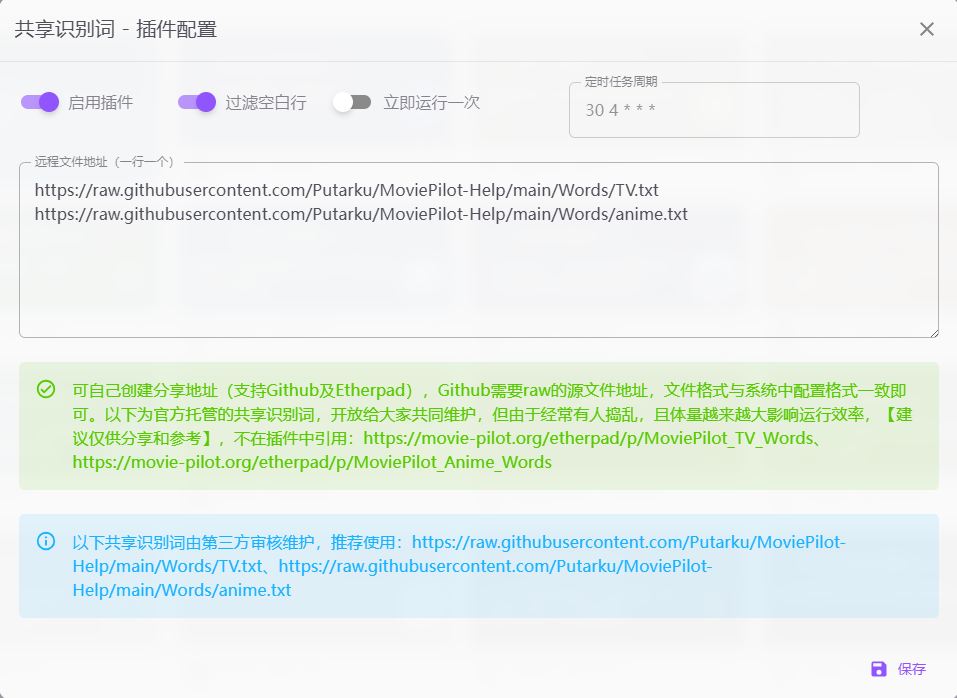
Task: Enable the 立即运行一次 switch
Action: tap(352, 102)
